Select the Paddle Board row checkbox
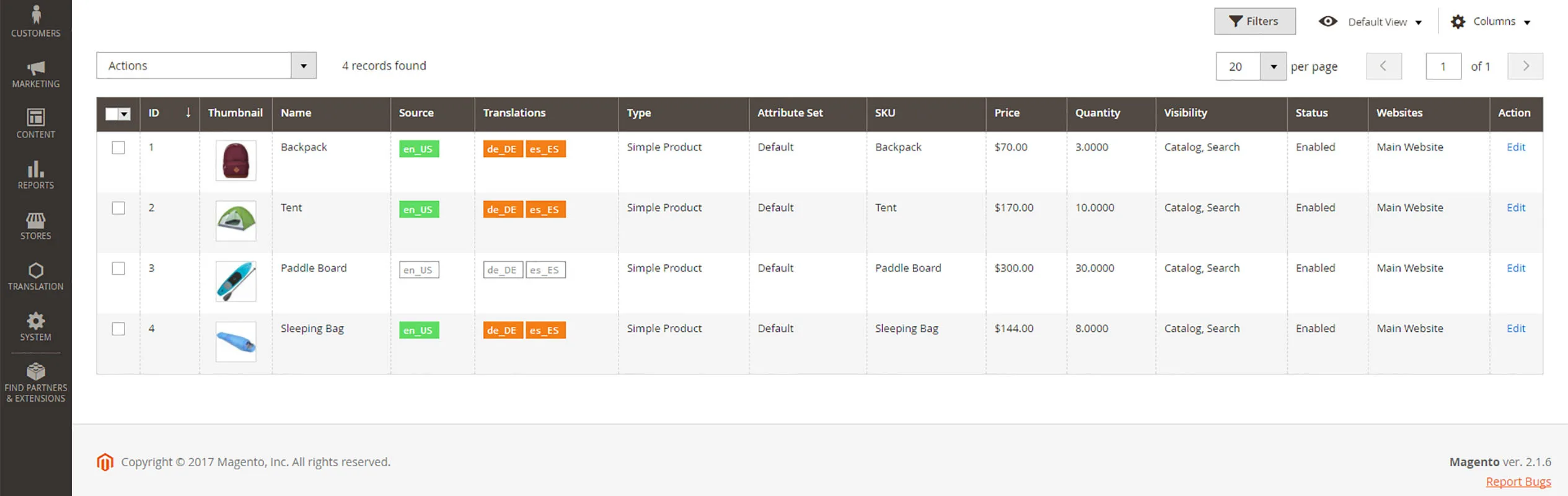1568x496 pixels. pos(118,268)
